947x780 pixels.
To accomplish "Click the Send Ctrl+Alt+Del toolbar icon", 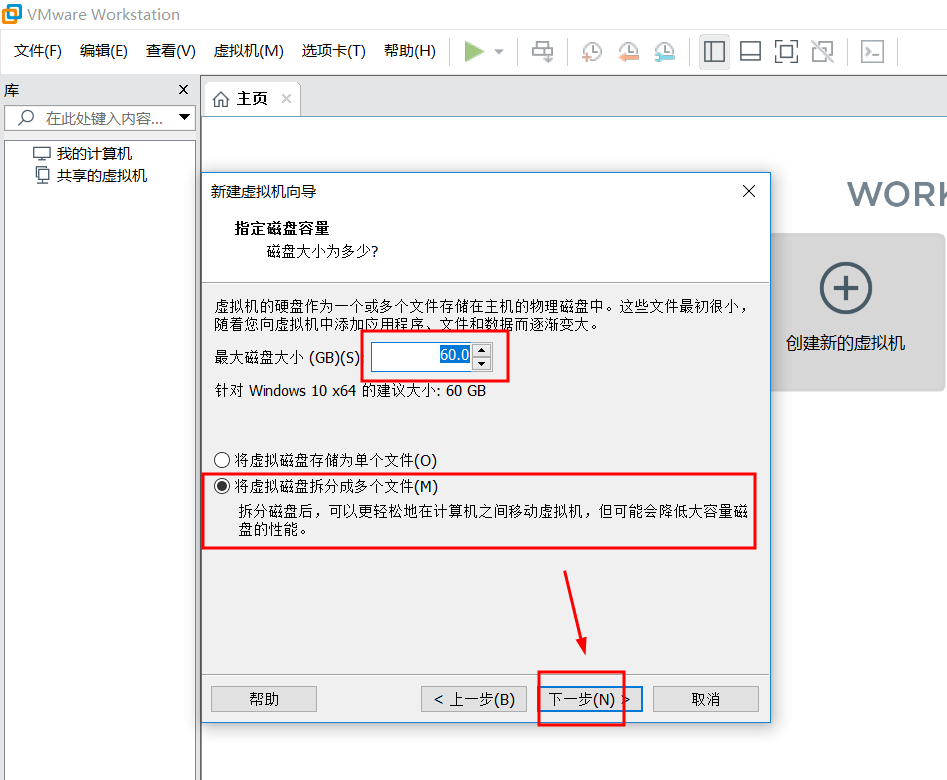I will [x=542, y=51].
